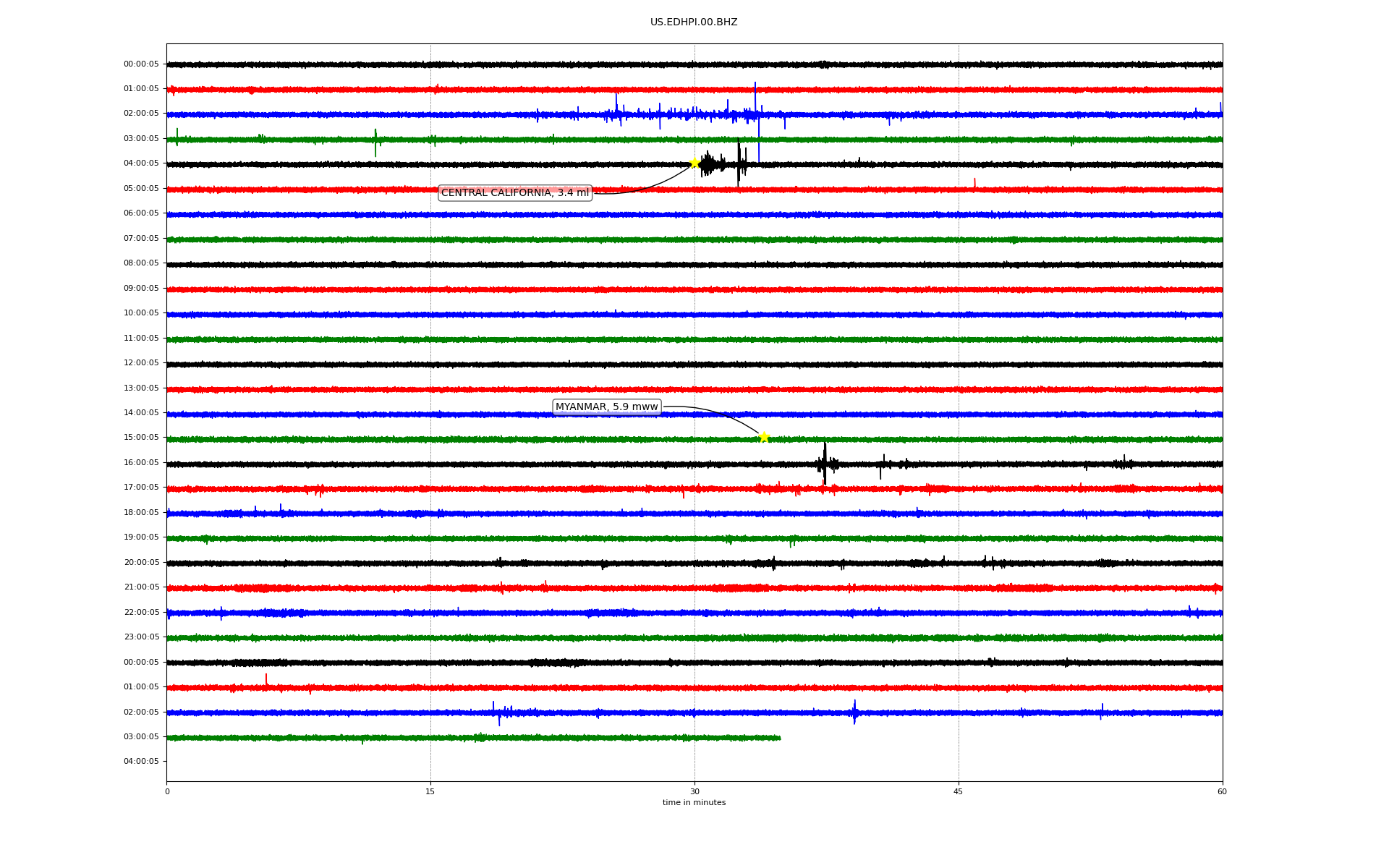Click the 0 tick label on the x-axis
Image resolution: width=1389 pixels, height=868 pixels.
(167, 791)
